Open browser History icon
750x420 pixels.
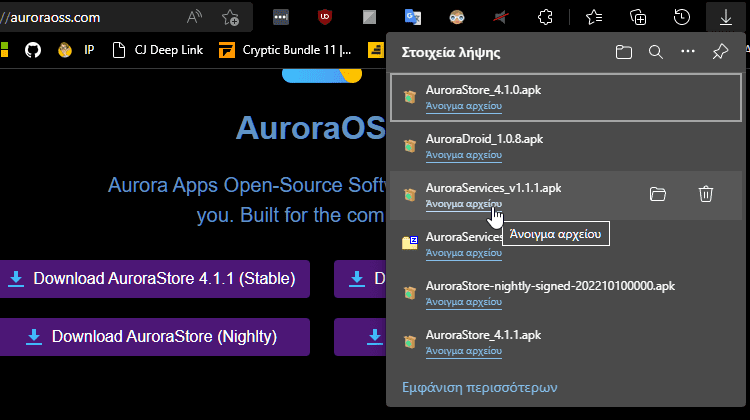pos(682,18)
